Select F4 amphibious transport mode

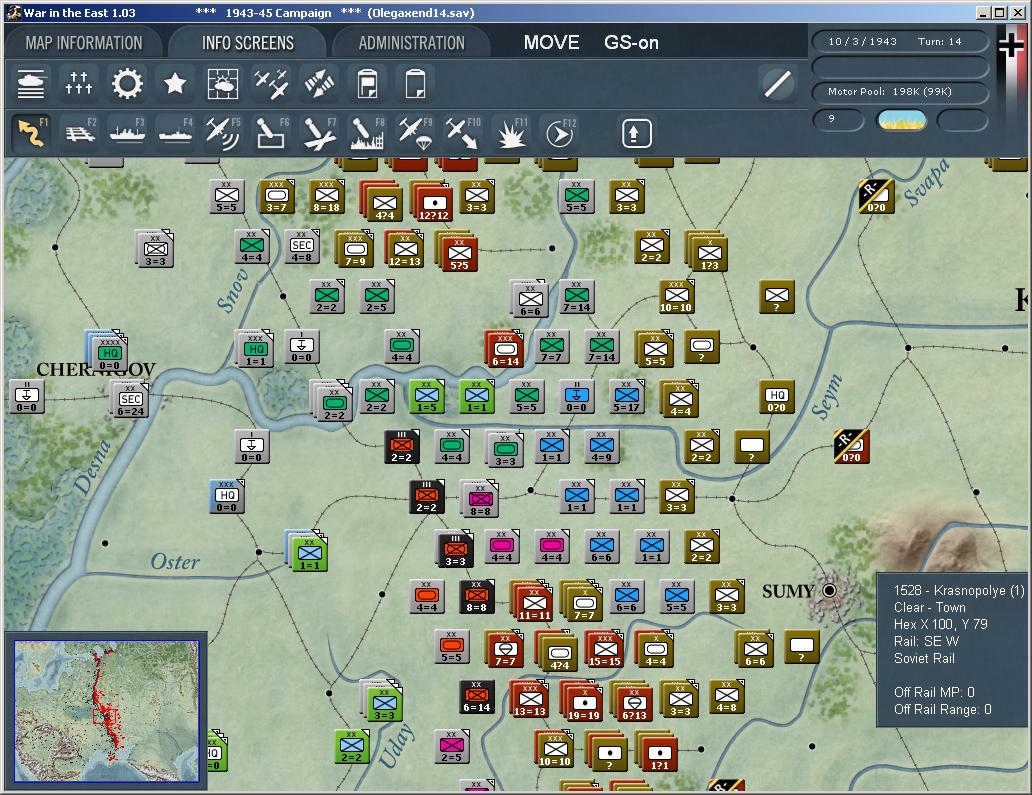176,132
